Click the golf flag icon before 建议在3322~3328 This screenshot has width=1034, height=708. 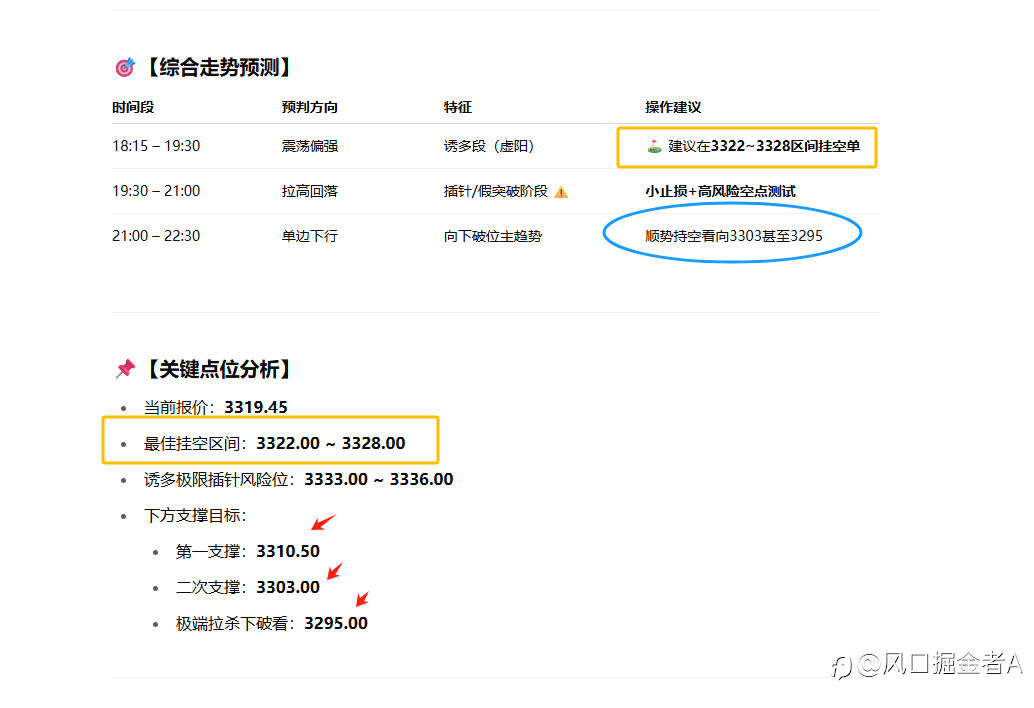click(654, 146)
